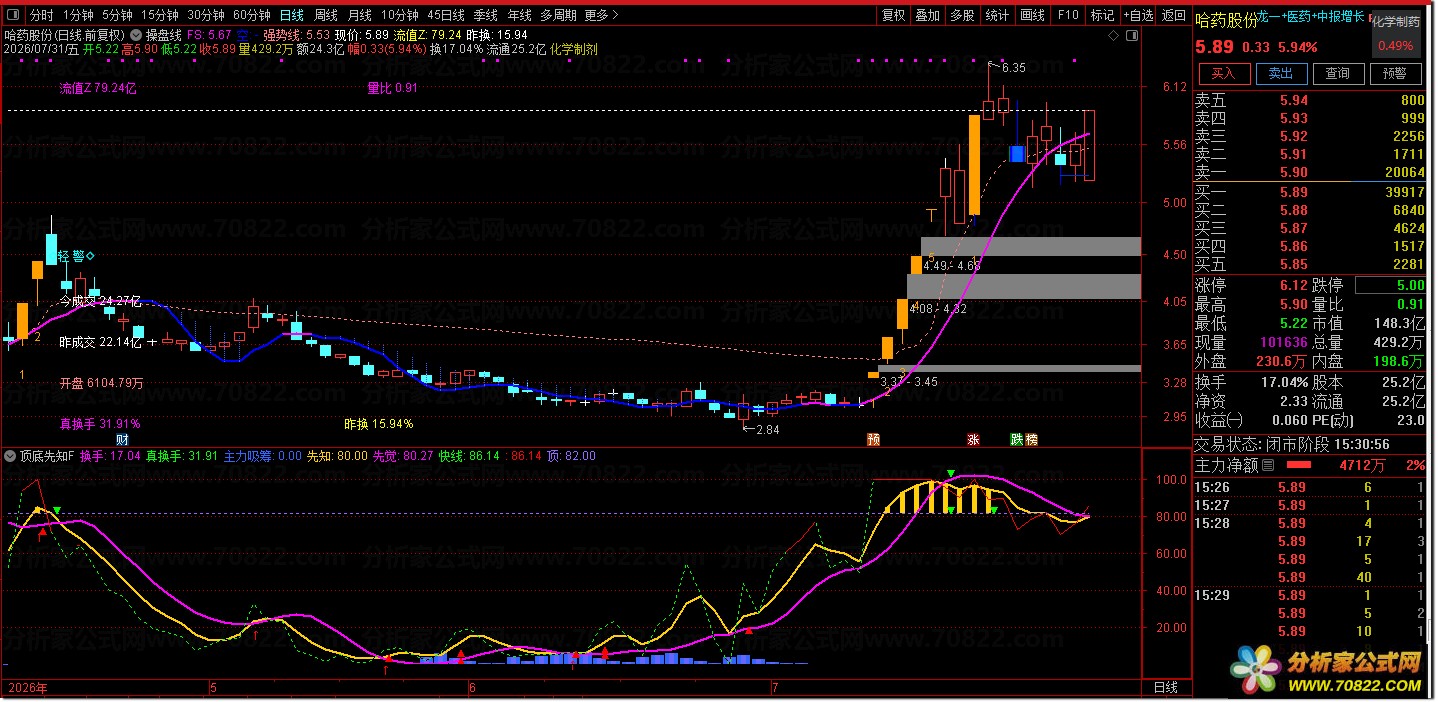Open the 多周期 view

[x=559, y=15]
